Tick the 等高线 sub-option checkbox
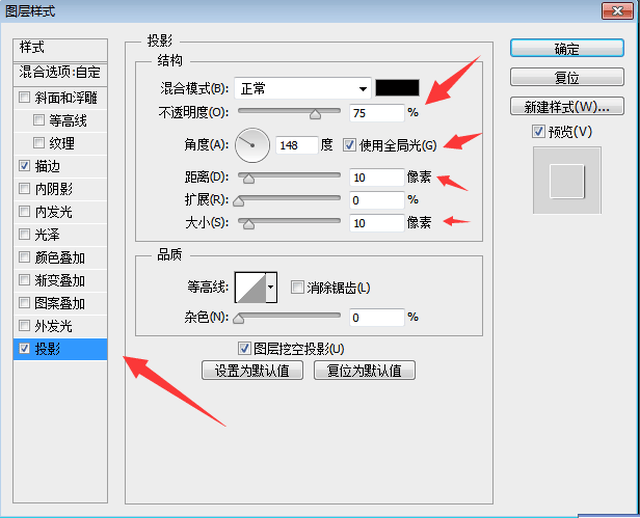This screenshot has width=640, height=518. coord(39,120)
